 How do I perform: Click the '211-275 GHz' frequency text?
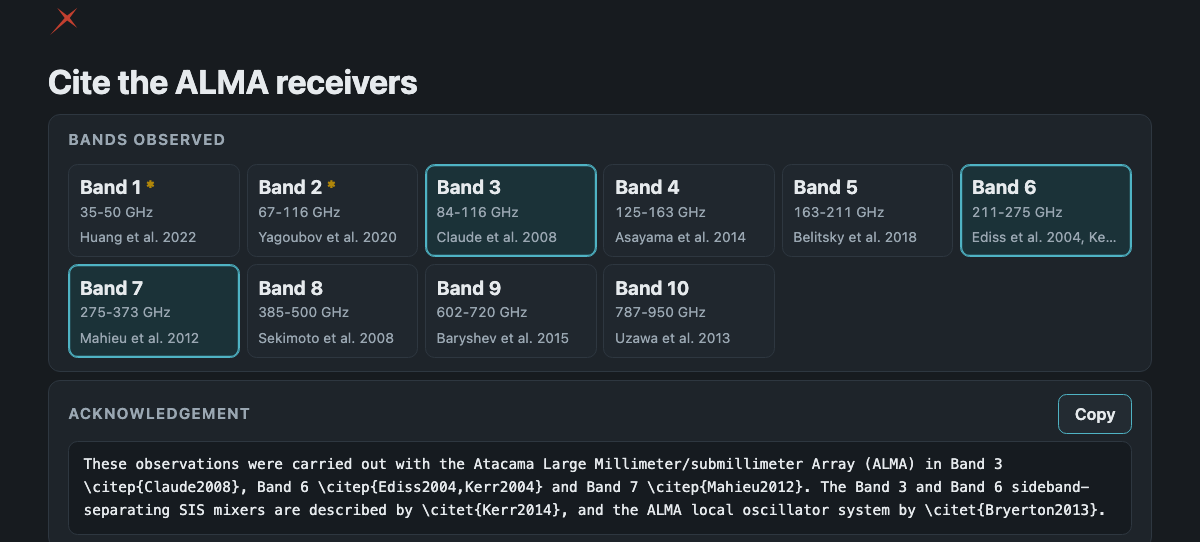(1017, 212)
